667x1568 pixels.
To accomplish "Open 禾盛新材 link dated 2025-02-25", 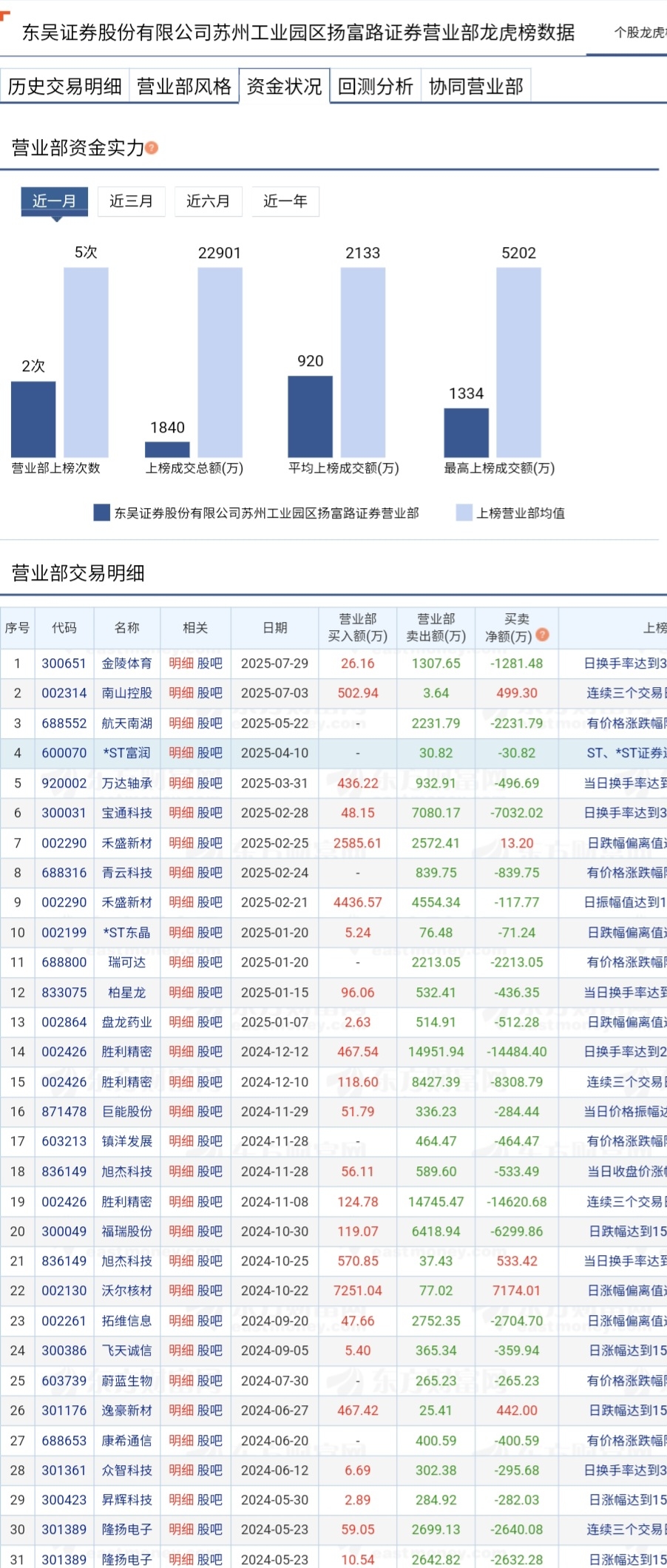I will [127, 843].
